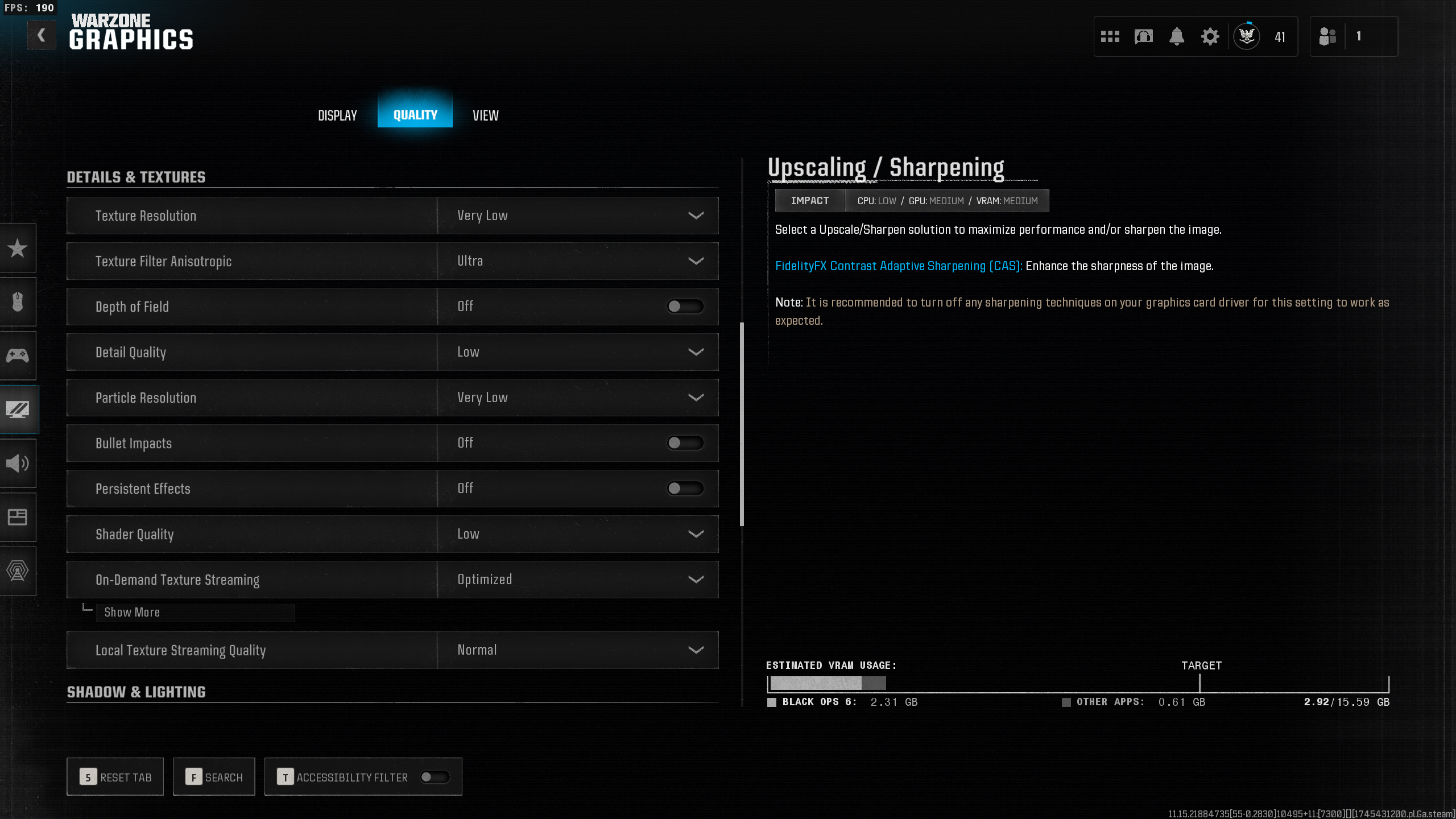Switch to the Display tab
Viewport: 1456px width, 819px height.
point(337,115)
